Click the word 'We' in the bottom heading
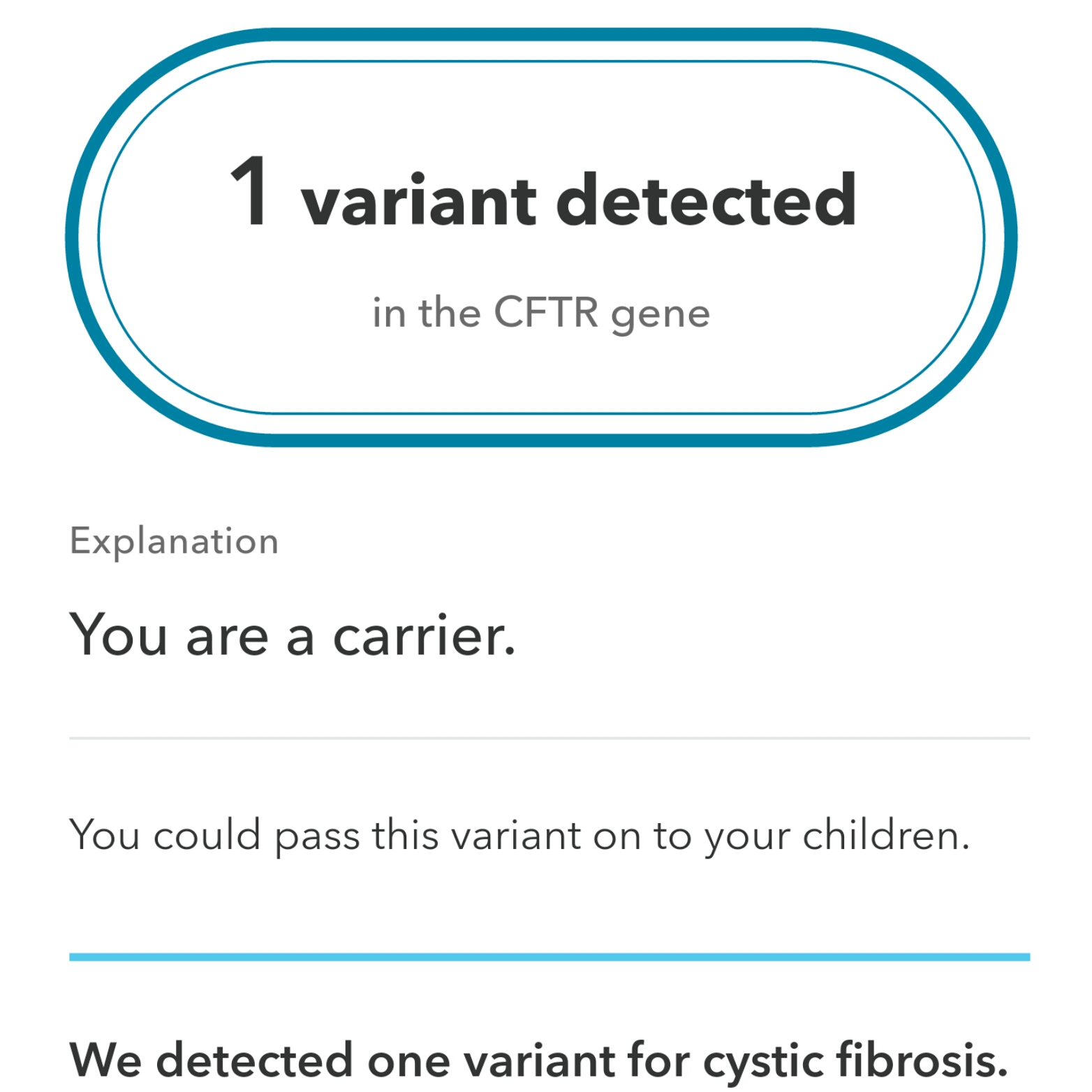Screen dimensions: 1092x1092 (x=105, y=1061)
